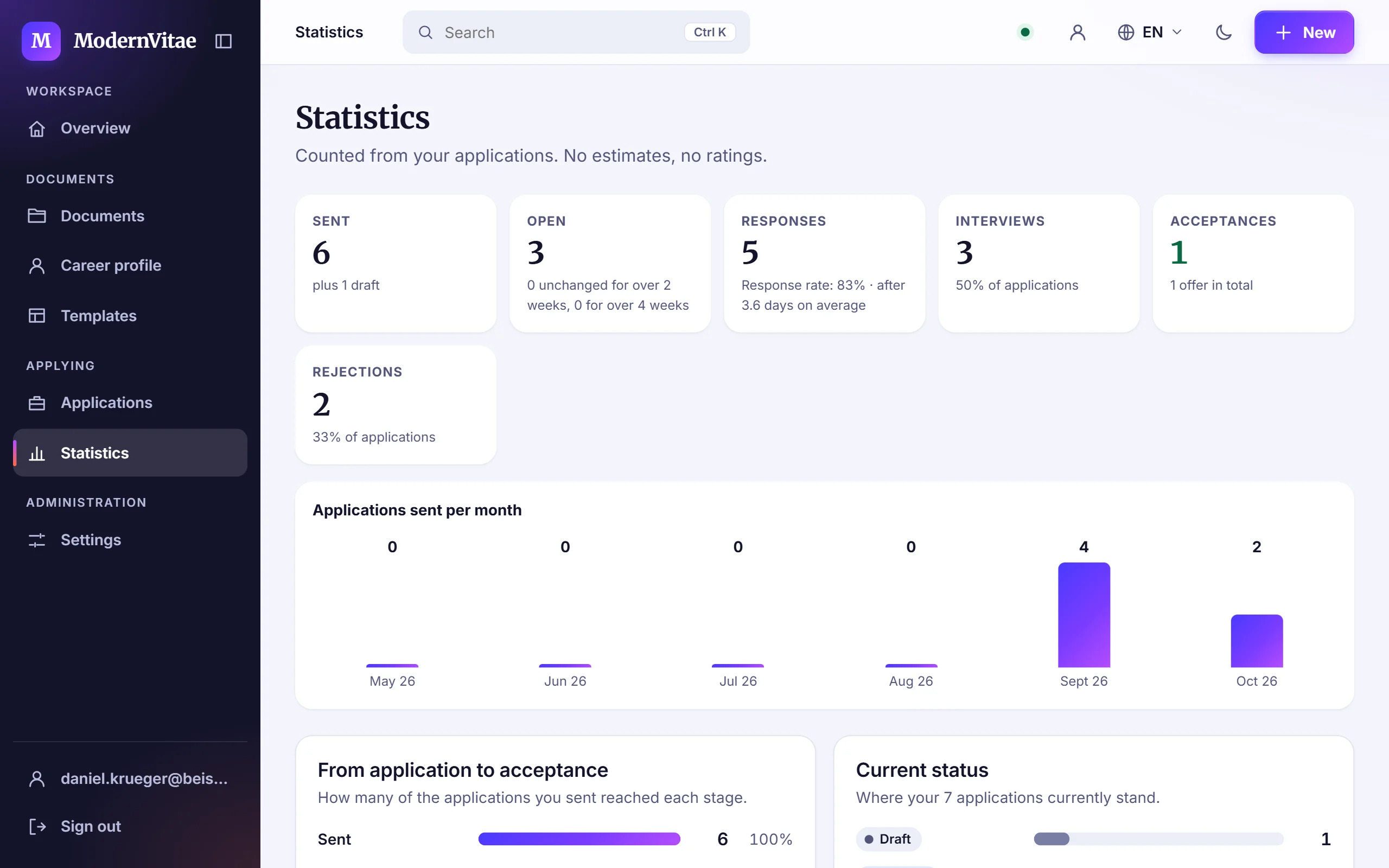Click the Rejections statistics card
This screenshot has height=868, width=1389.
click(x=396, y=405)
